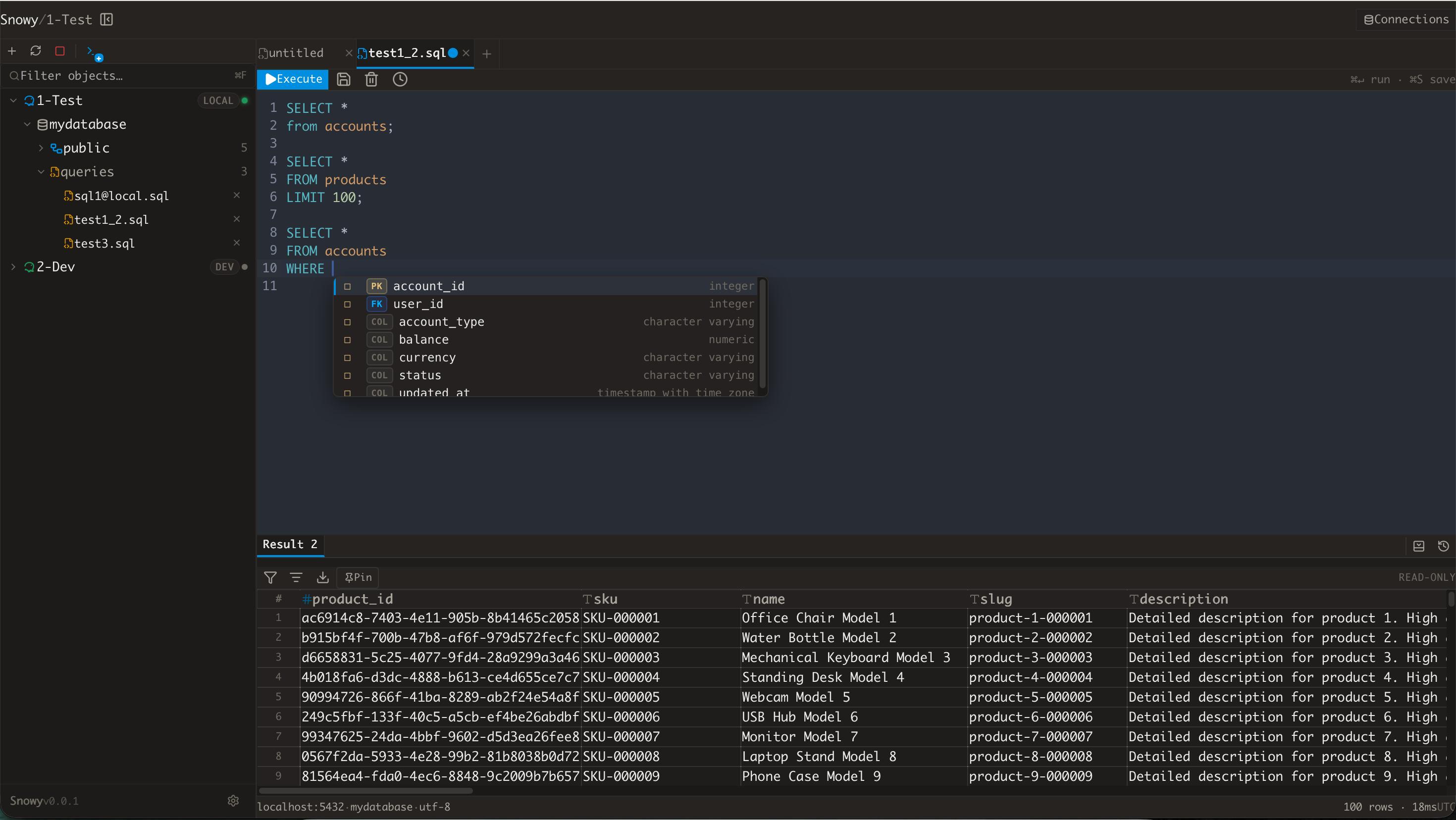The image size is (1456, 820).
Task: Open sort rows icon in results
Action: (296, 577)
